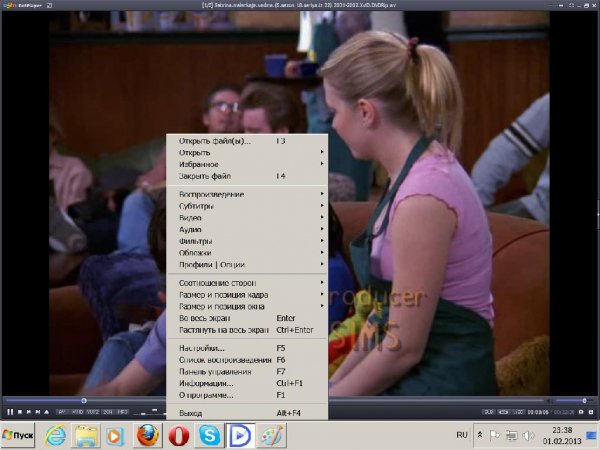Click the DUB button in control bar

click(x=489, y=412)
